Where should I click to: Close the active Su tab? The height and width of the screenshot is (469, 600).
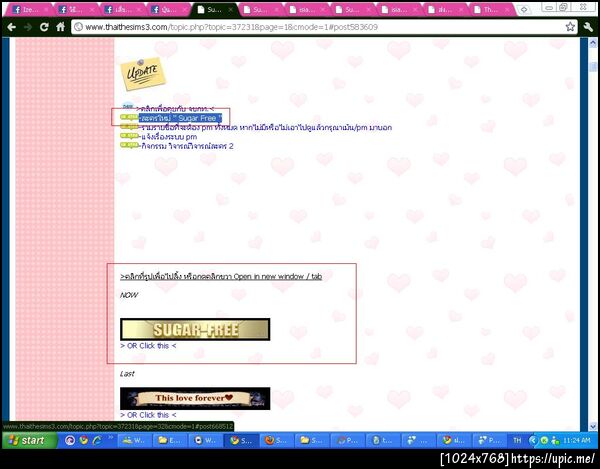tap(230, 10)
